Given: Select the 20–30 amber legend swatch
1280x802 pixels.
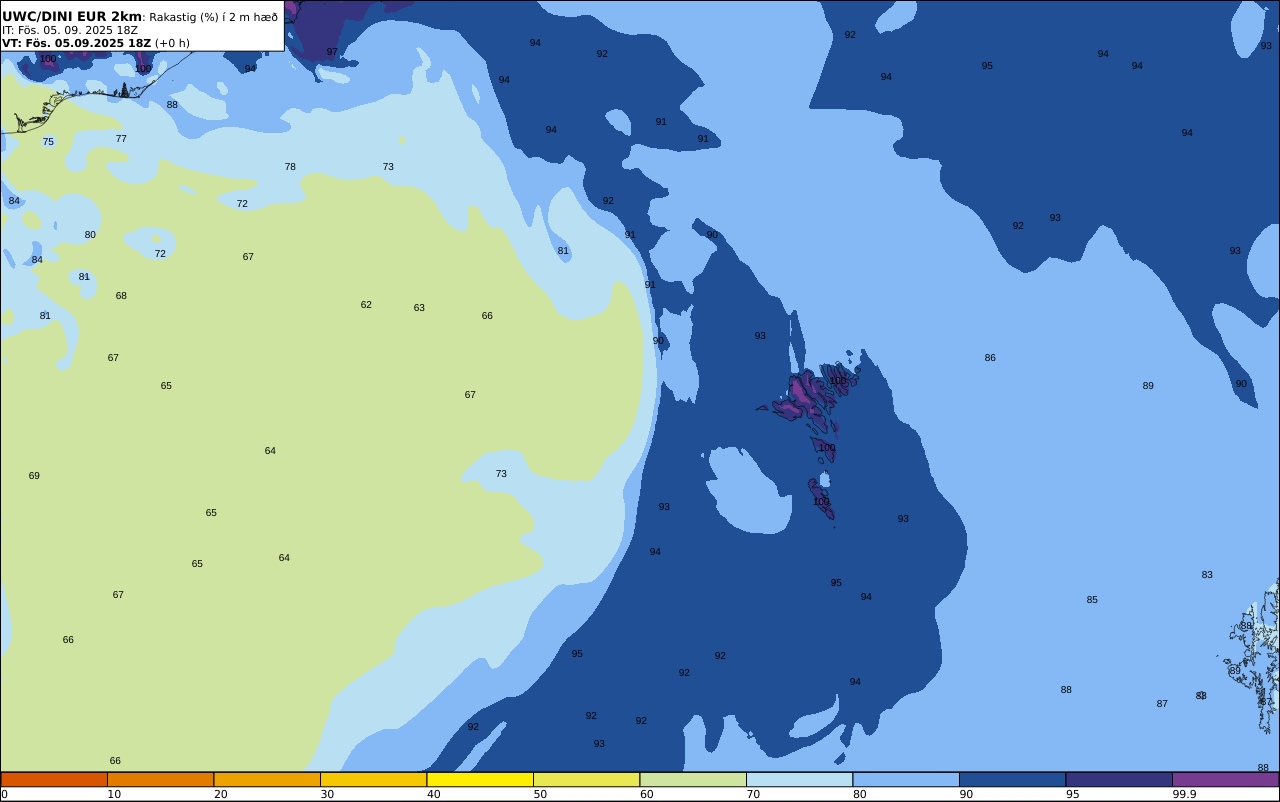Looking at the screenshot, I should click(267, 779).
